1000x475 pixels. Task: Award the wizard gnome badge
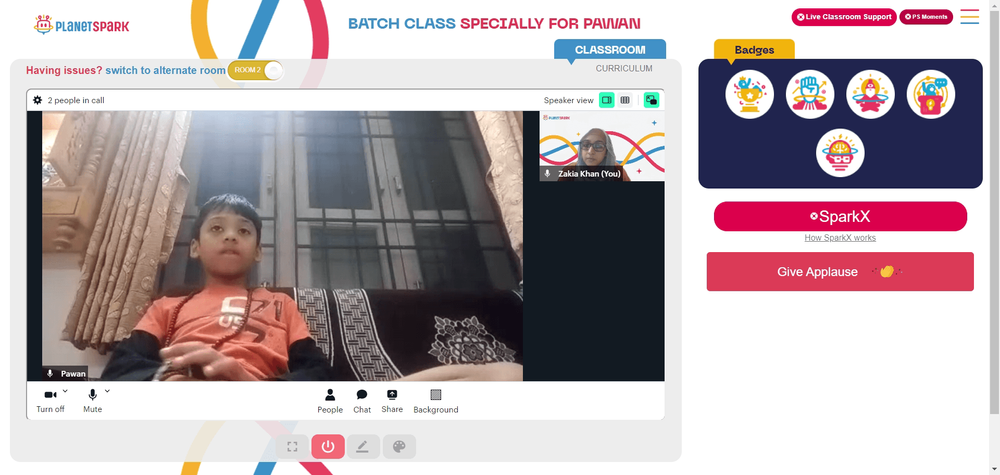(x=871, y=94)
